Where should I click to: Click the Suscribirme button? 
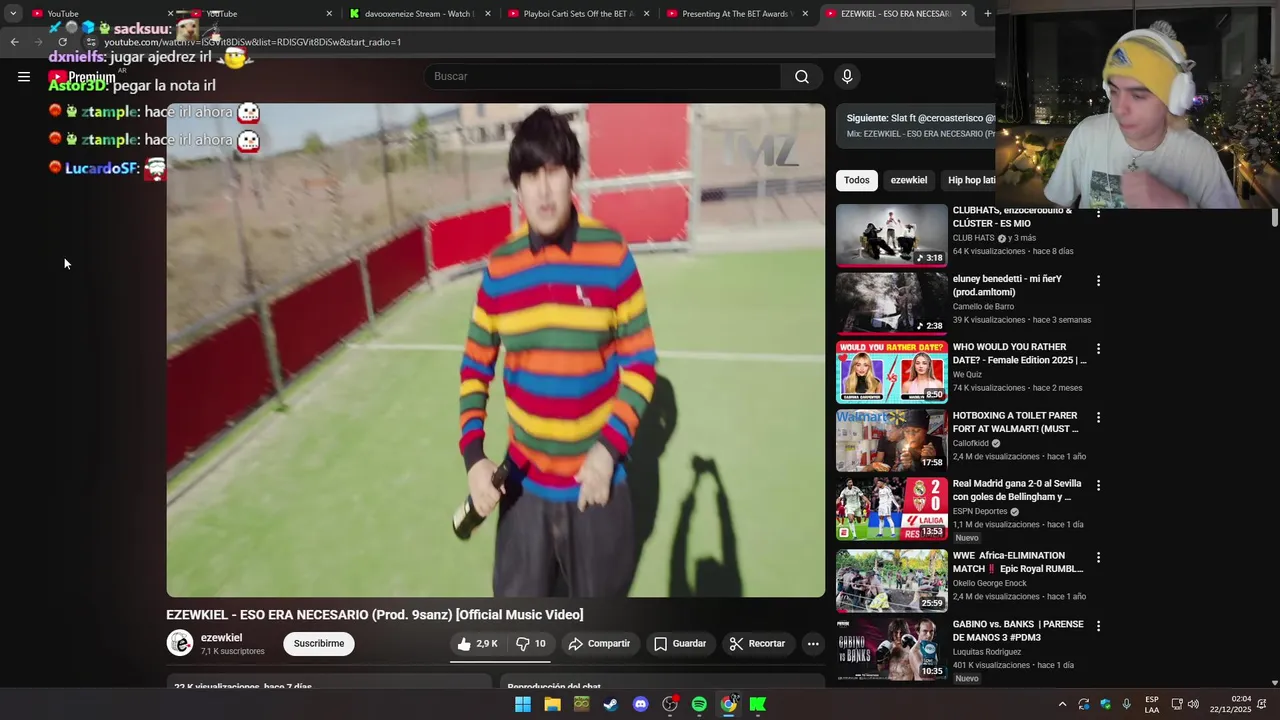(319, 644)
